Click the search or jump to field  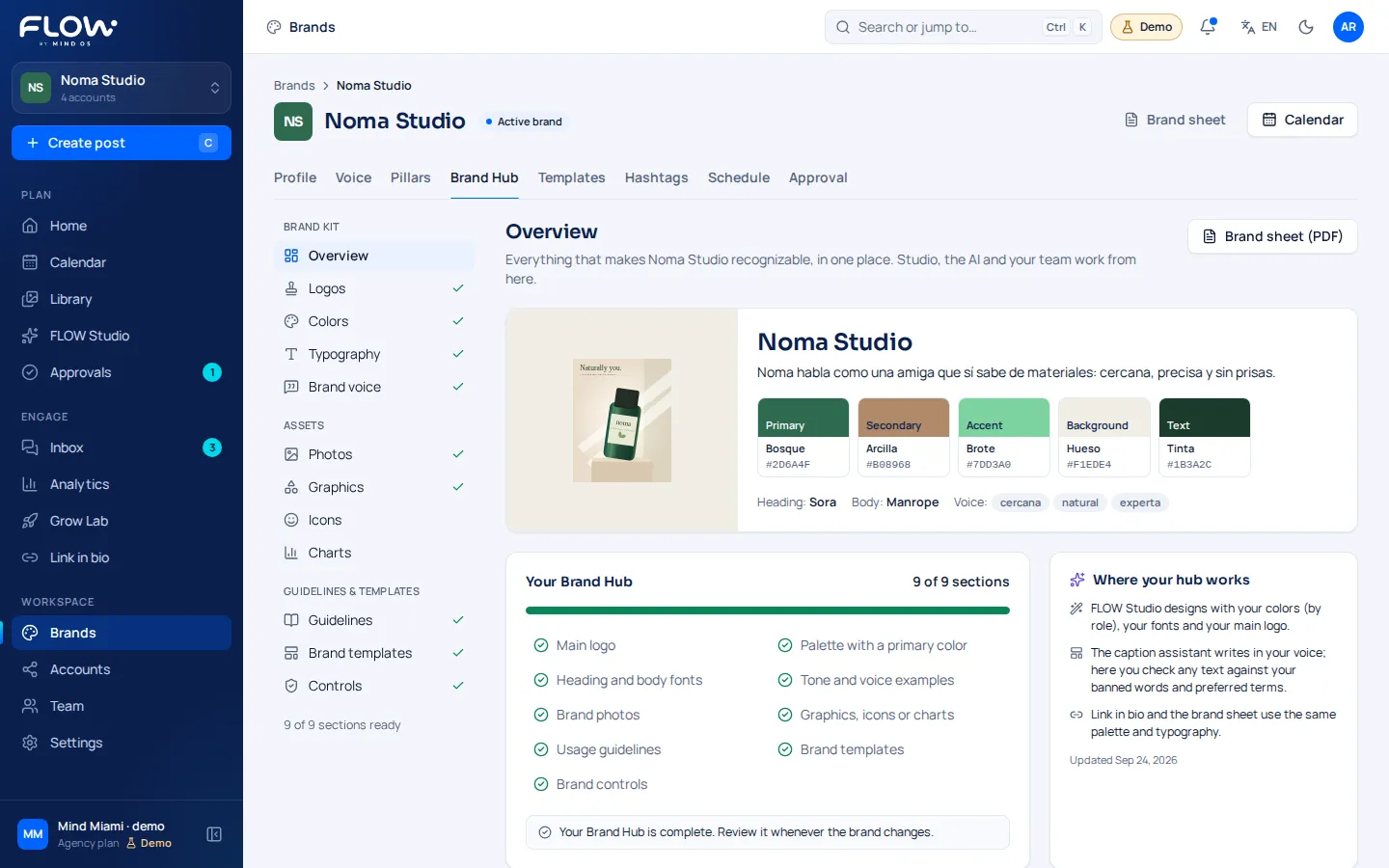coord(963,27)
